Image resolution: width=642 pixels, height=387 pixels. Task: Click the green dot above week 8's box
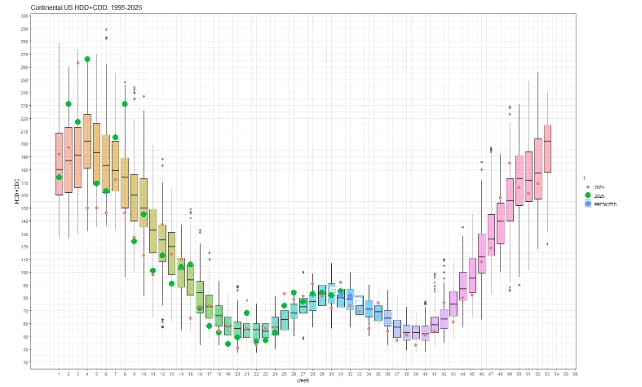[125, 104]
